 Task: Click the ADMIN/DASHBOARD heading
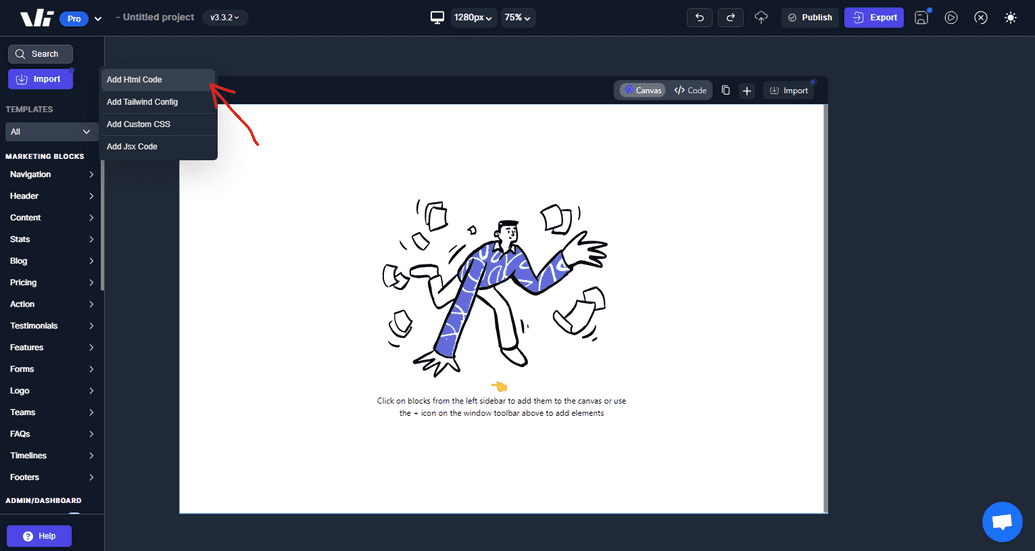pyautogui.click(x=44, y=501)
